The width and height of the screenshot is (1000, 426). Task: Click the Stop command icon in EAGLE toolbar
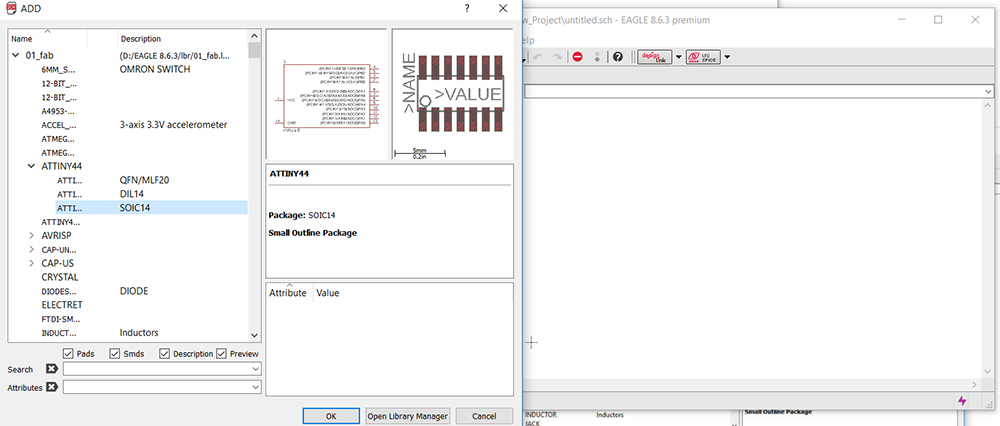point(578,57)
